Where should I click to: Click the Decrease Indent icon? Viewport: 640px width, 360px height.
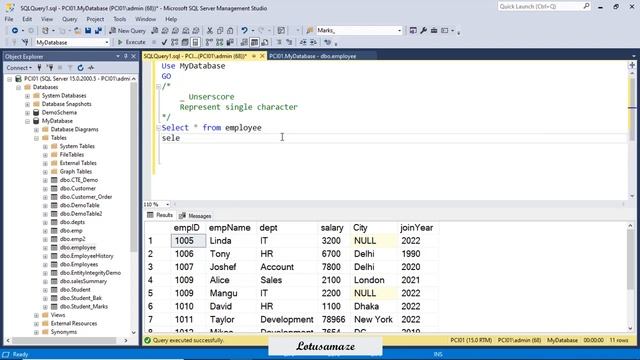[x=303, y=42]
